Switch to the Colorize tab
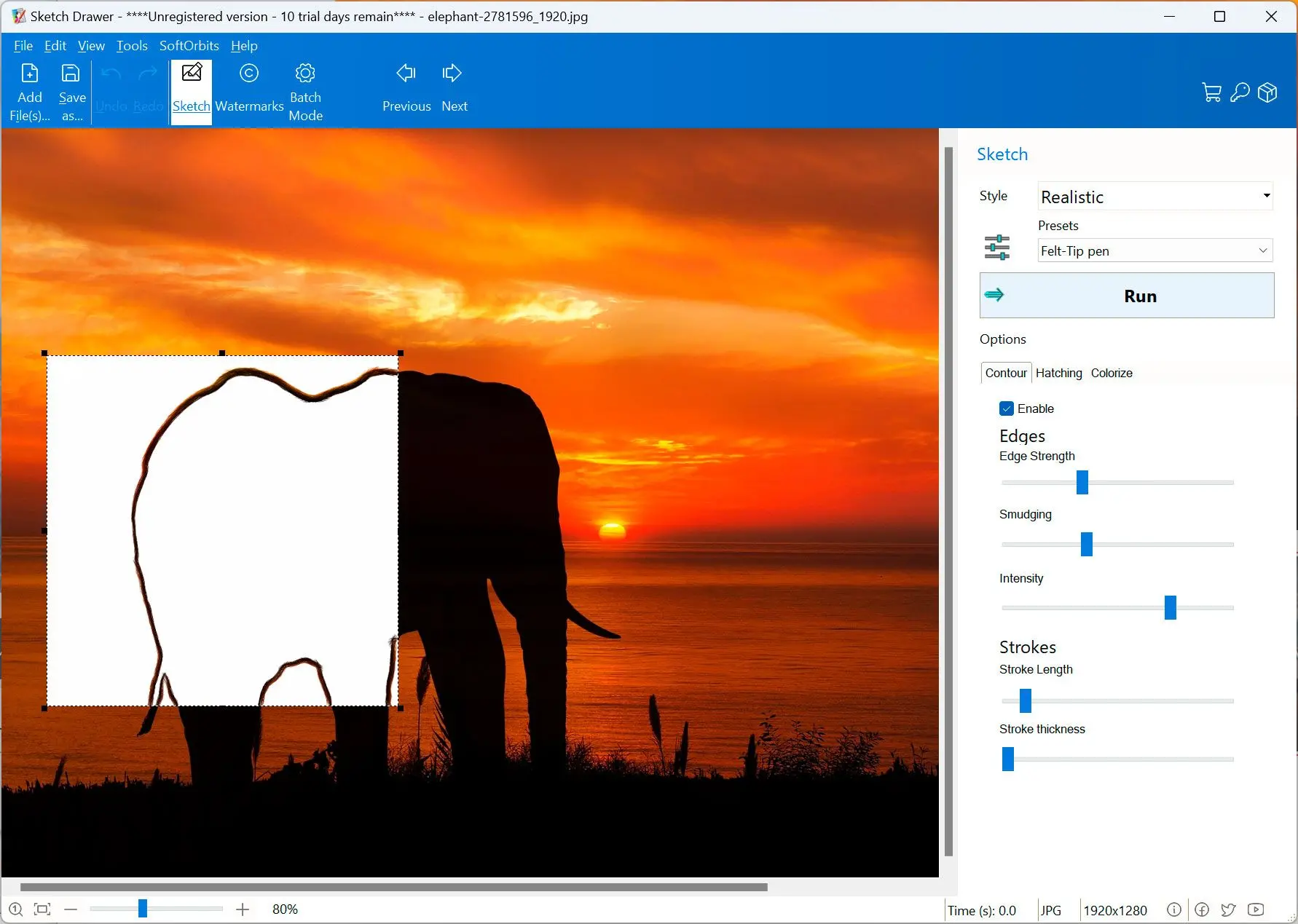 (1112, 373)
